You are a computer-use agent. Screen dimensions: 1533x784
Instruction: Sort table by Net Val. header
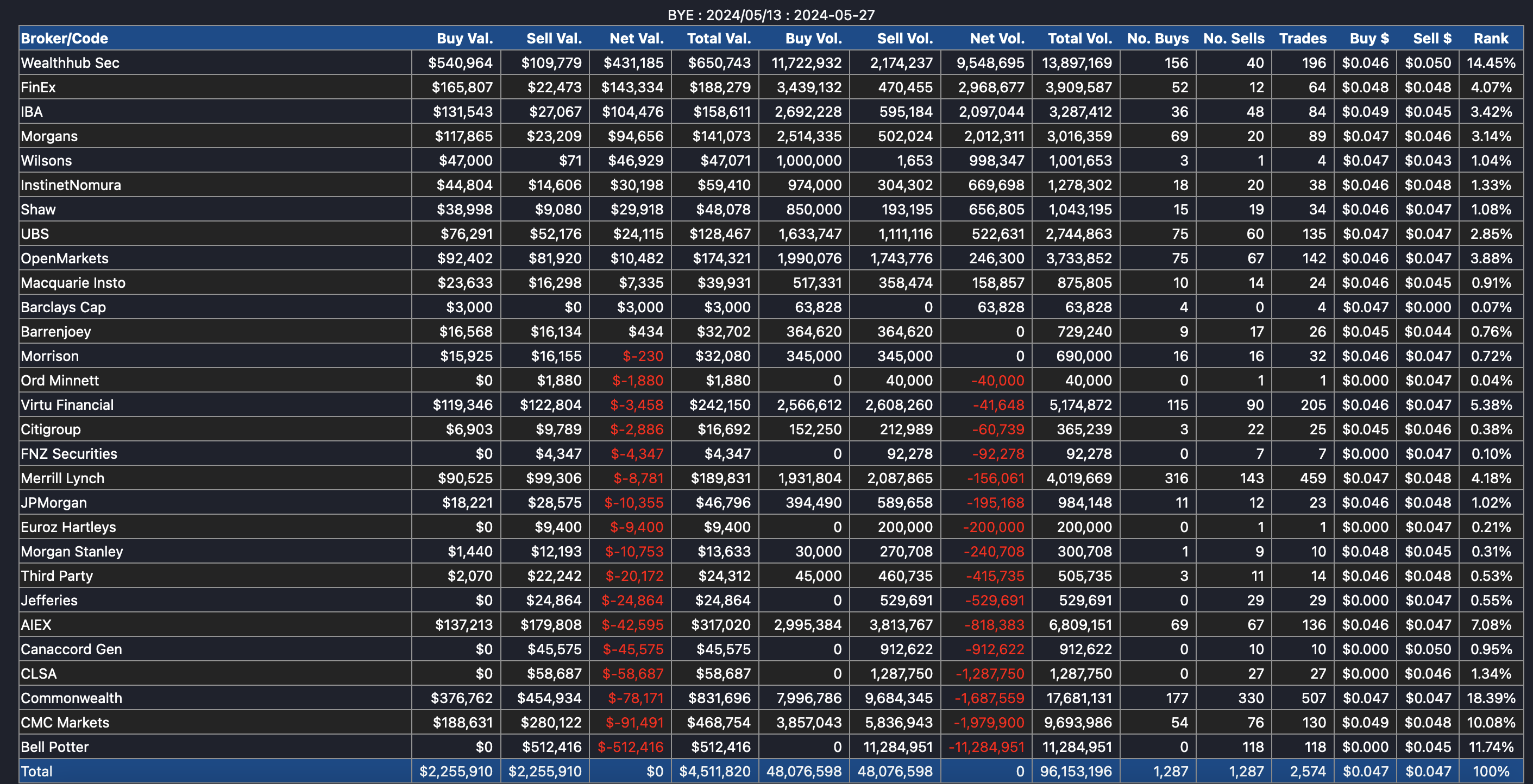pyautogui.click(x=636, y=39)
